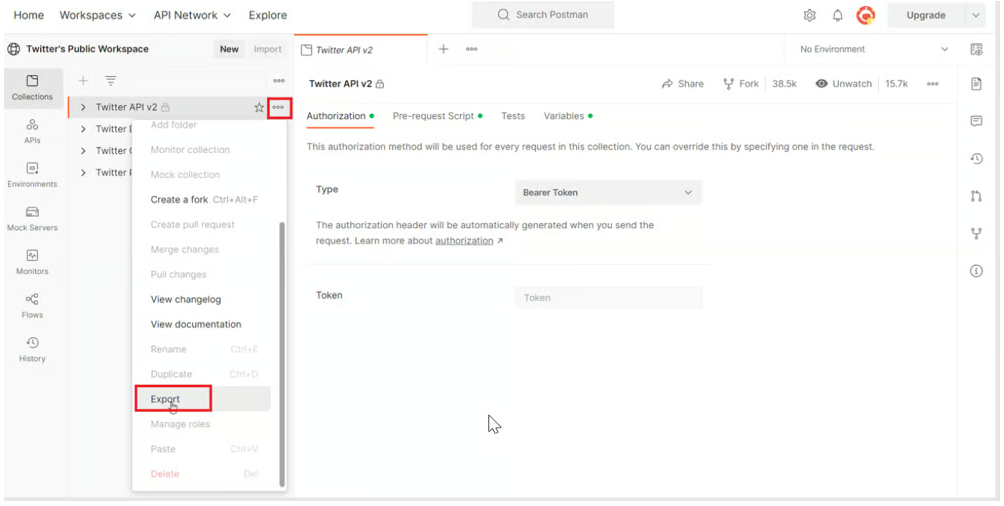Click Twitter's Public Workspace title
This screenshot has height=506, width=1004.
[x=87, y=49]
